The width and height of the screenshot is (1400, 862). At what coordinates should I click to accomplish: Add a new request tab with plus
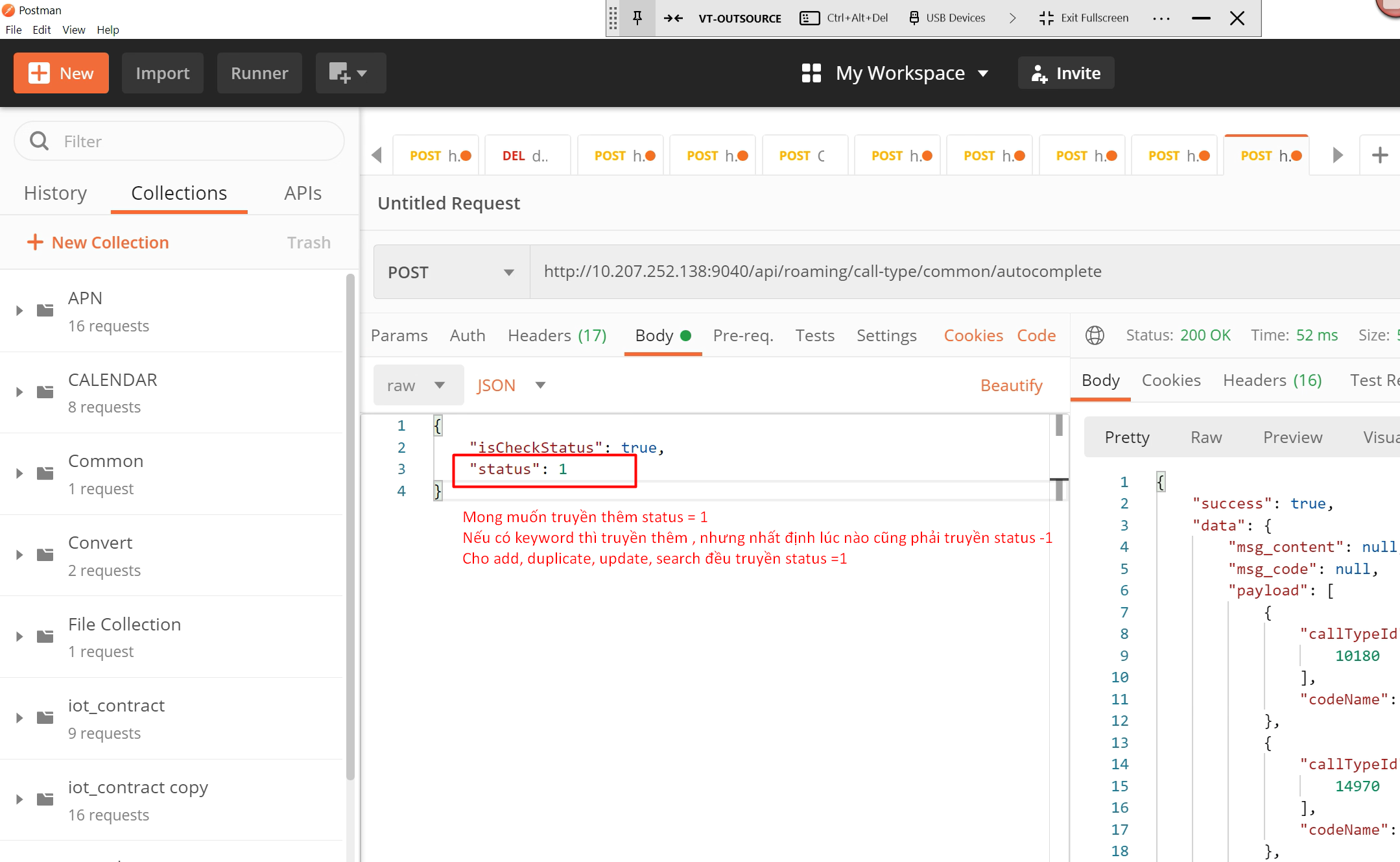[x=1380, y=155]
